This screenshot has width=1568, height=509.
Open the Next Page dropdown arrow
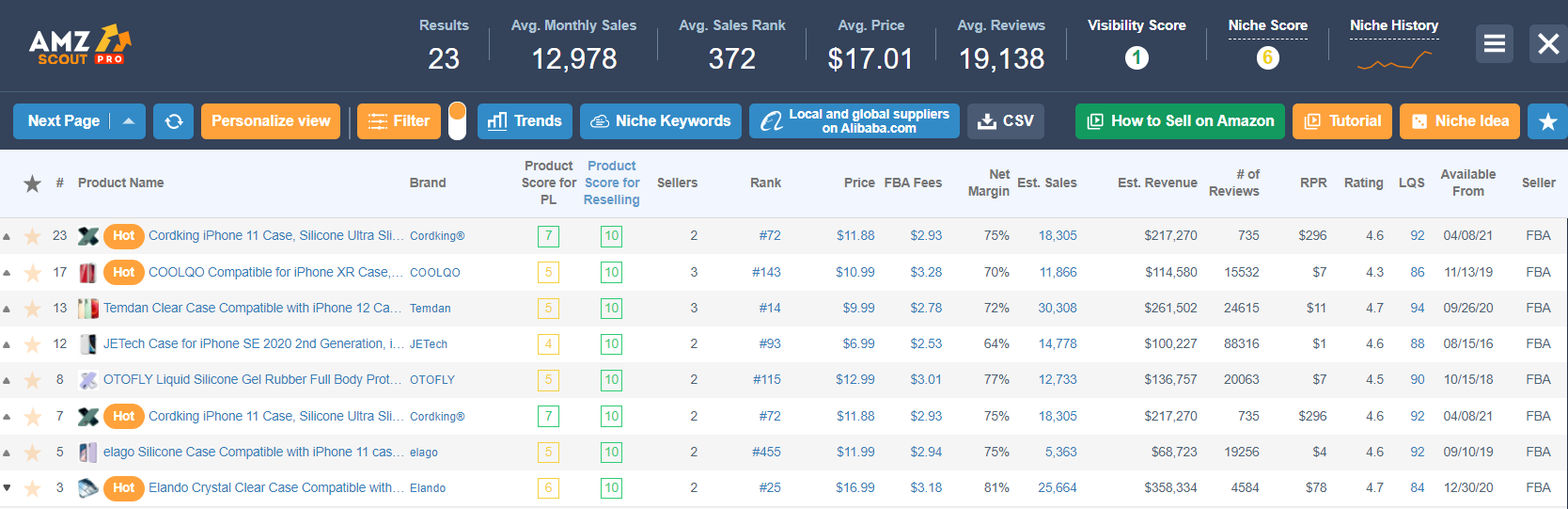[129, 121]
